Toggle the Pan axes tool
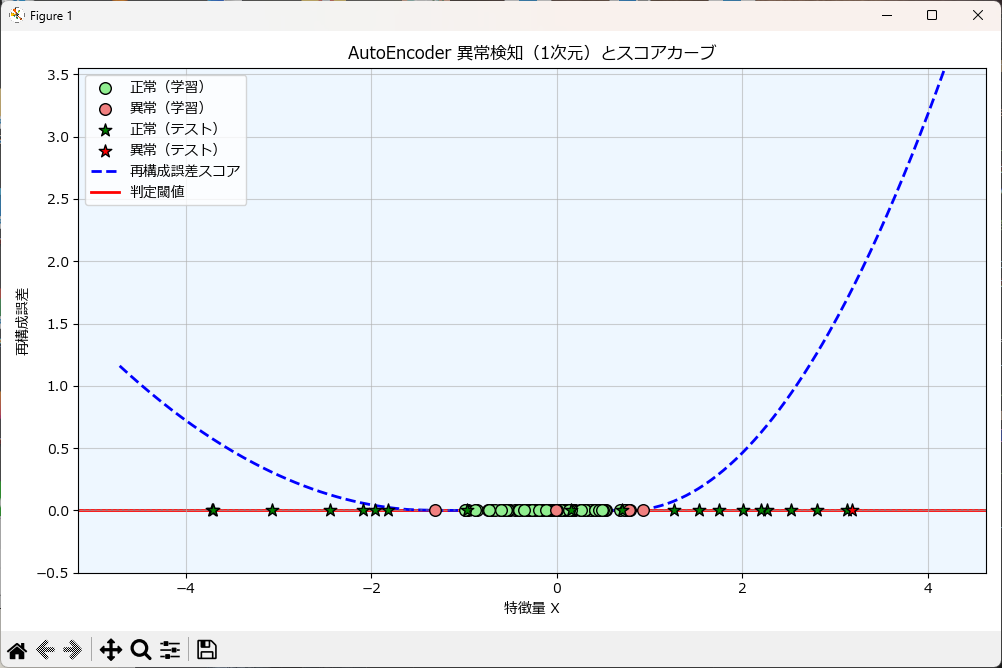The height and width of the screenshot is (668, 1002). tap(111, 650)
